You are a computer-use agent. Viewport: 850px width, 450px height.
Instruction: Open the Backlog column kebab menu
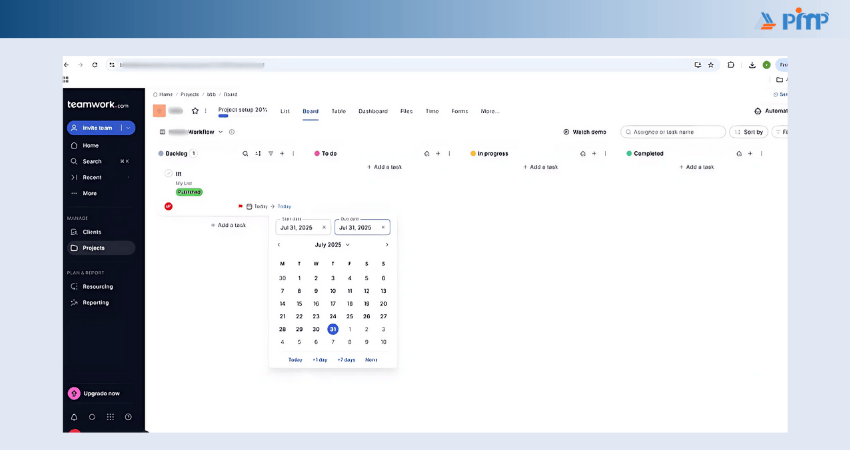click(293, 153)
